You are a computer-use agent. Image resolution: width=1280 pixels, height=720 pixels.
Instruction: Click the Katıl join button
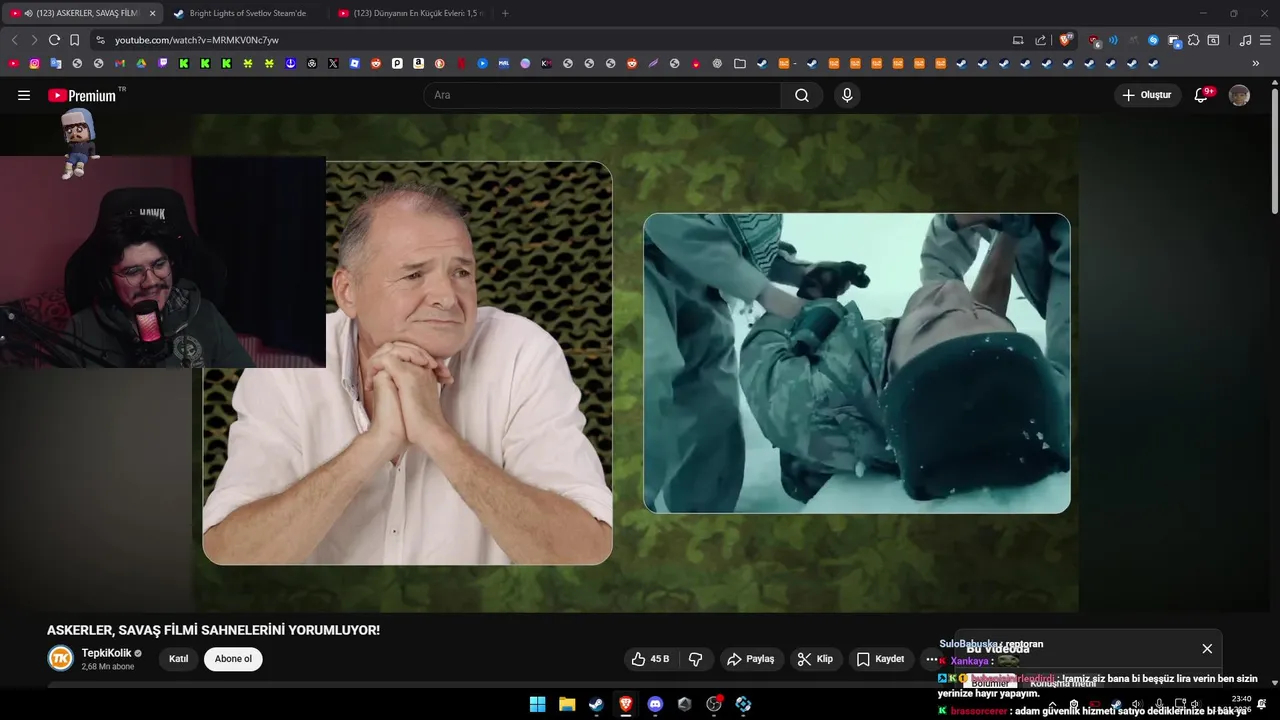(178, 659)
